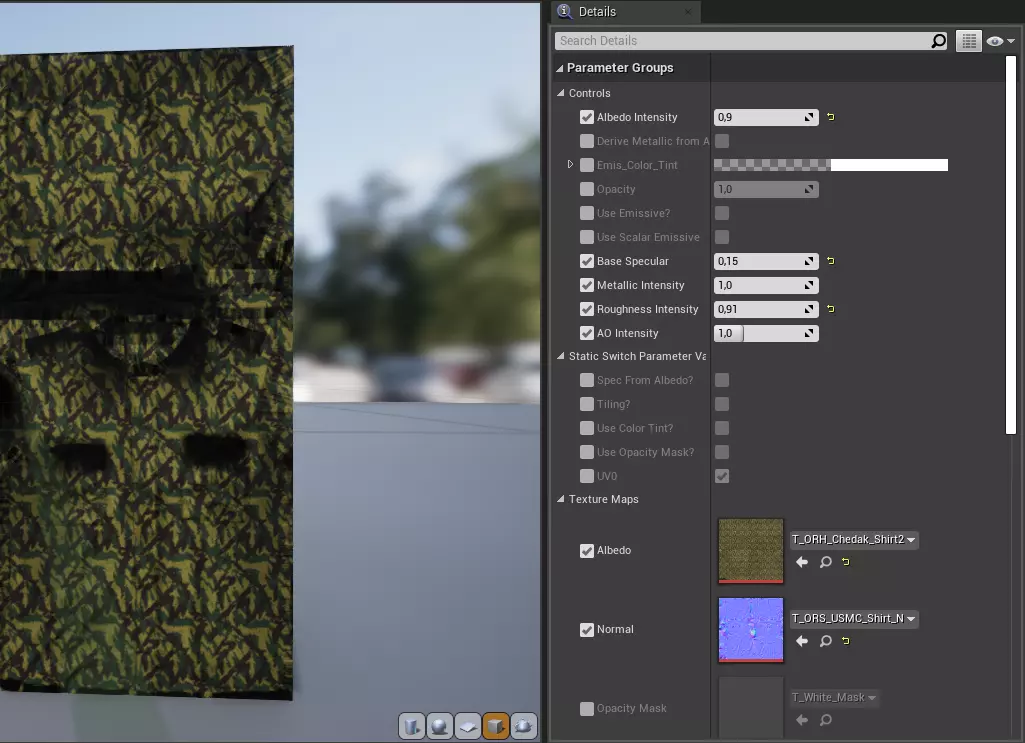The height and width of the screenshot is (743, 1025).
Task: Expand the Emis_Color_Tint parameter
Action: coord(570,164)
